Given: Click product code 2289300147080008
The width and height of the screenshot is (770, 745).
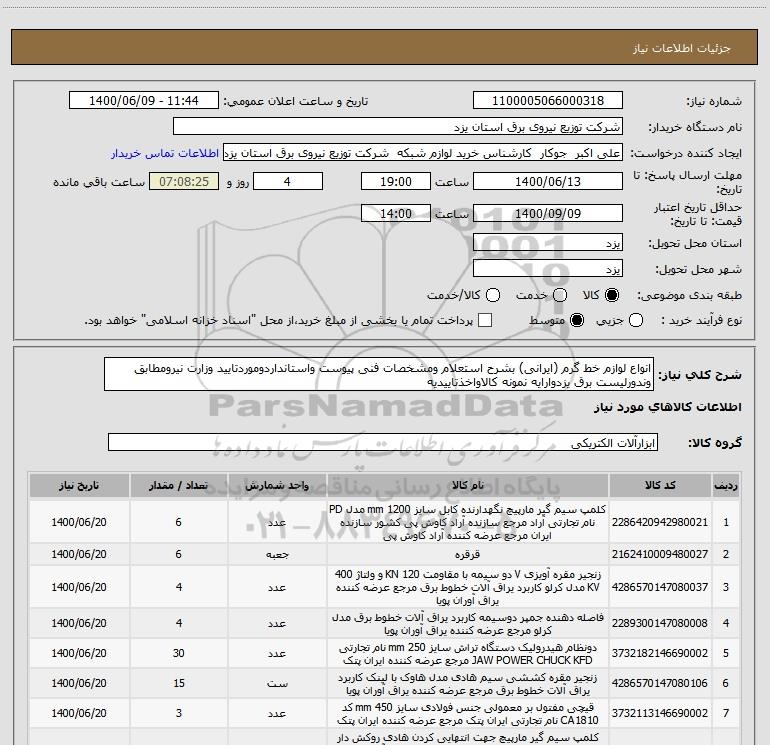Looking at the screenshot, I should 660,623.
